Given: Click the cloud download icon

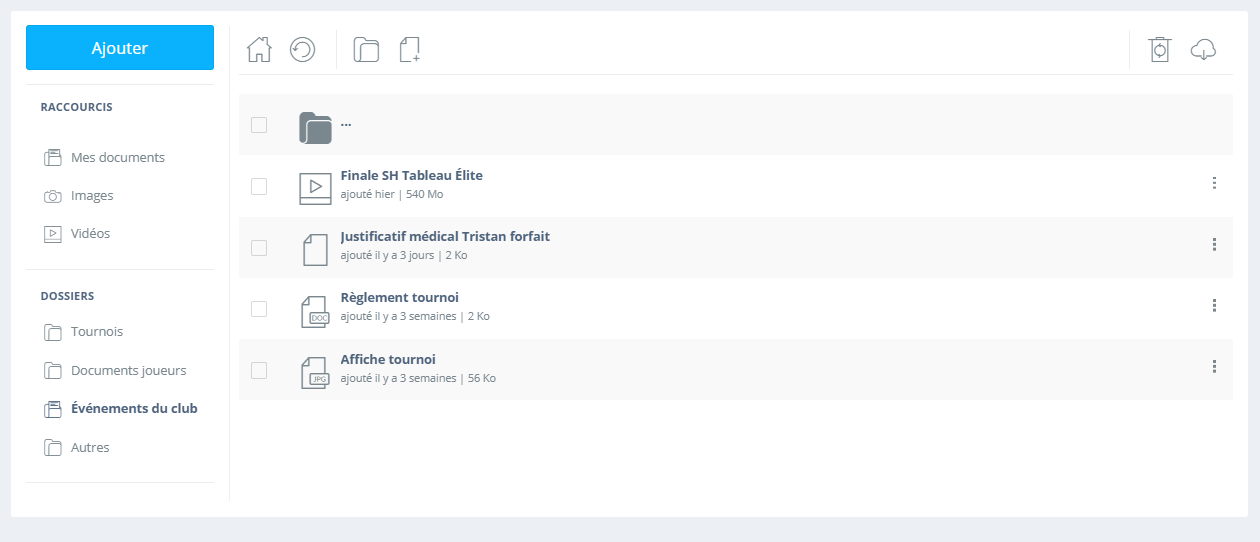Looking at the screenshot, I should pyautogui.click(x=1204, y=49).
